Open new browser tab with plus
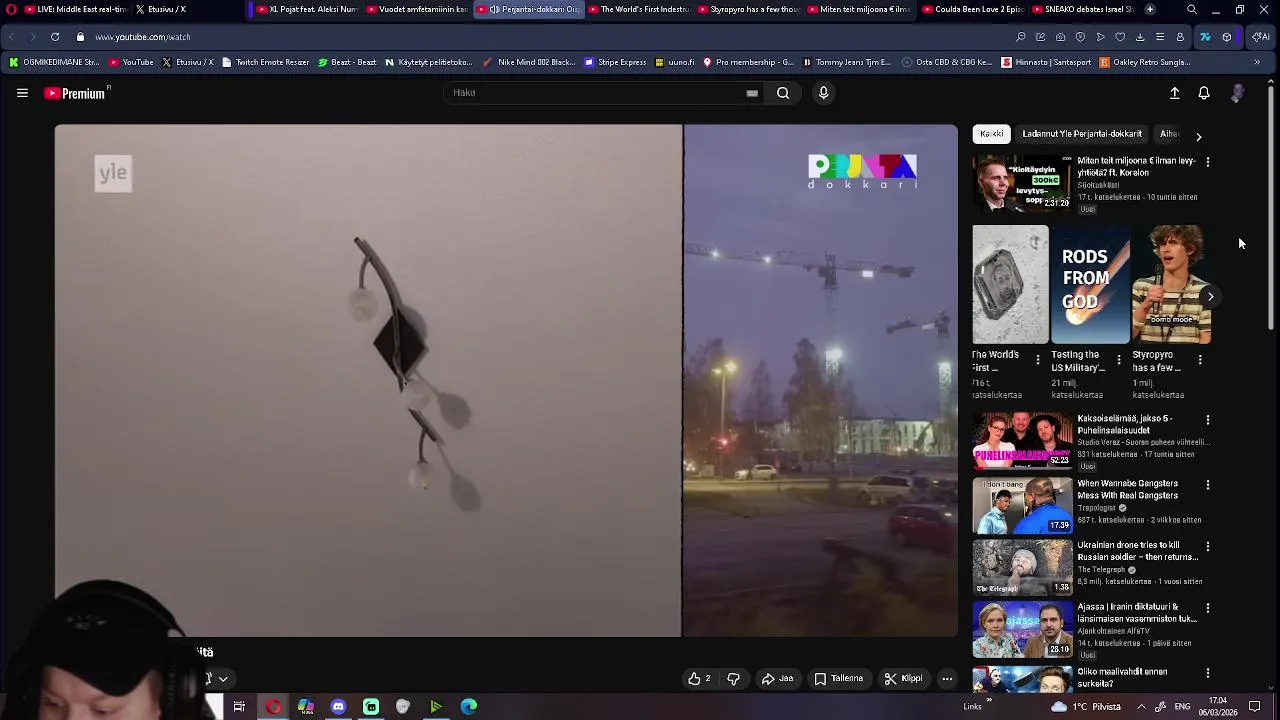The height and width of the screenshot is (720, 1280). [x=1150, y=9]
